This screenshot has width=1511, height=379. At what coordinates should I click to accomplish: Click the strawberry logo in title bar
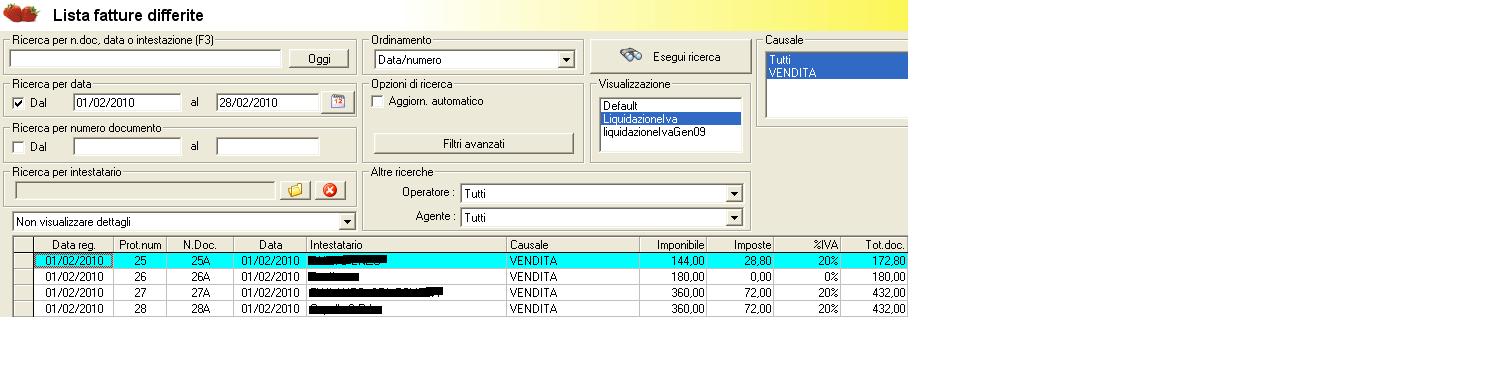(21, 14)
